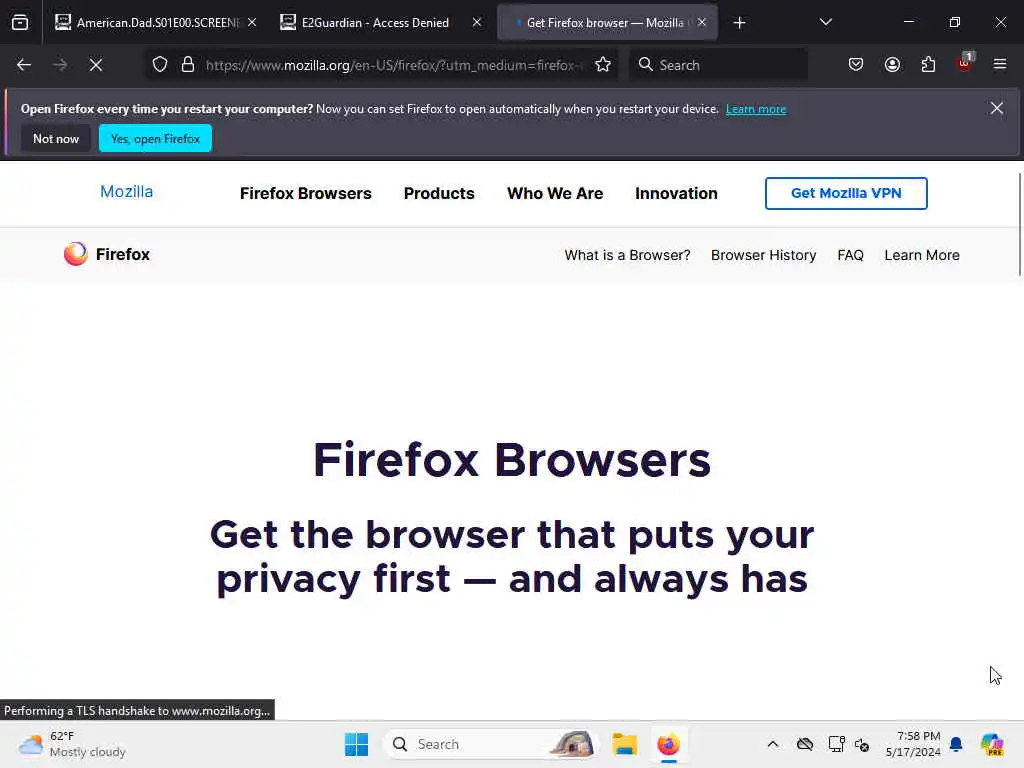
Task: Dismiss the startup notification bar
Action: [997, 108]
